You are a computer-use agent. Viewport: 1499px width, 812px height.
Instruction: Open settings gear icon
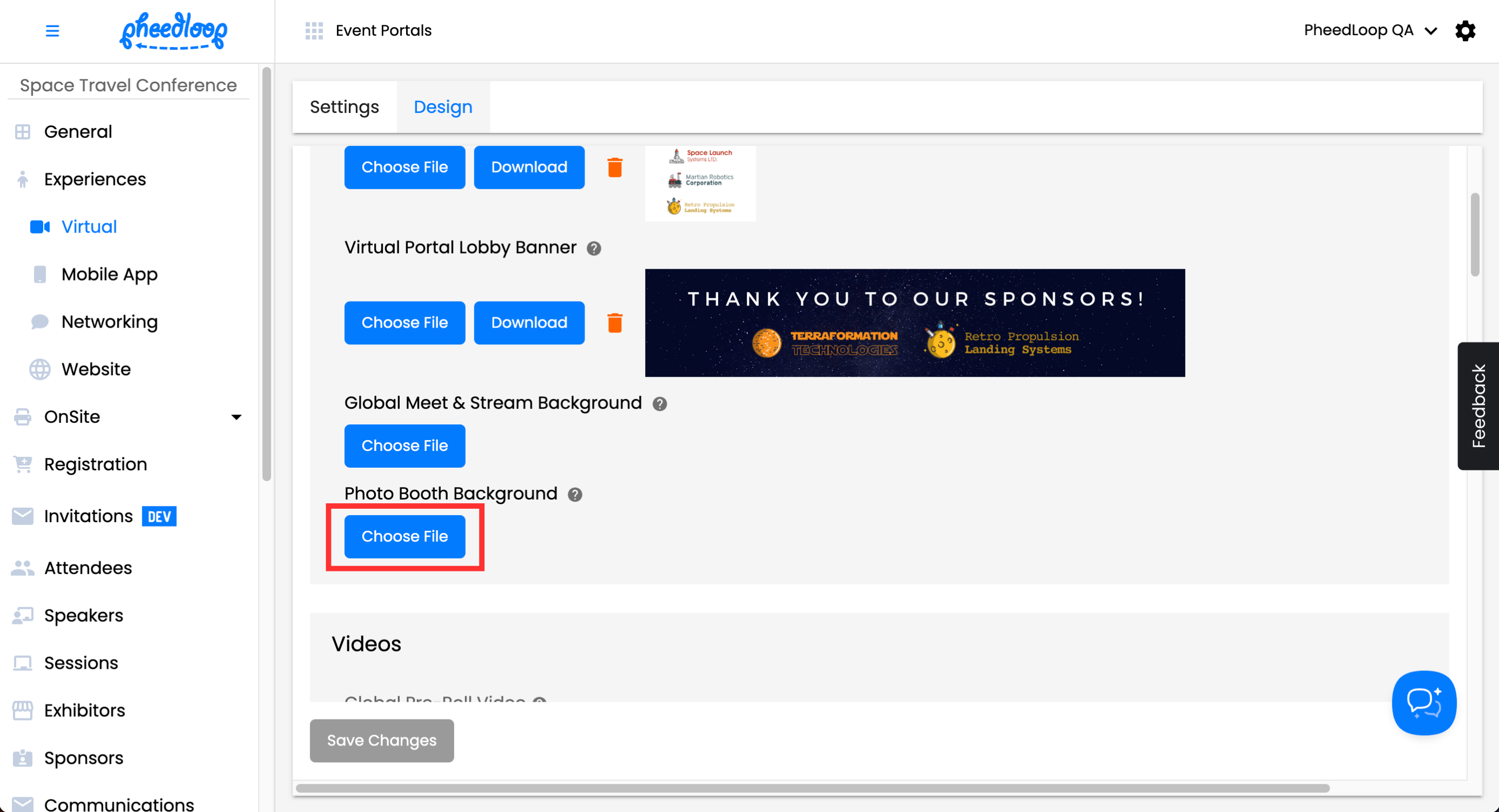point(1465,31)
